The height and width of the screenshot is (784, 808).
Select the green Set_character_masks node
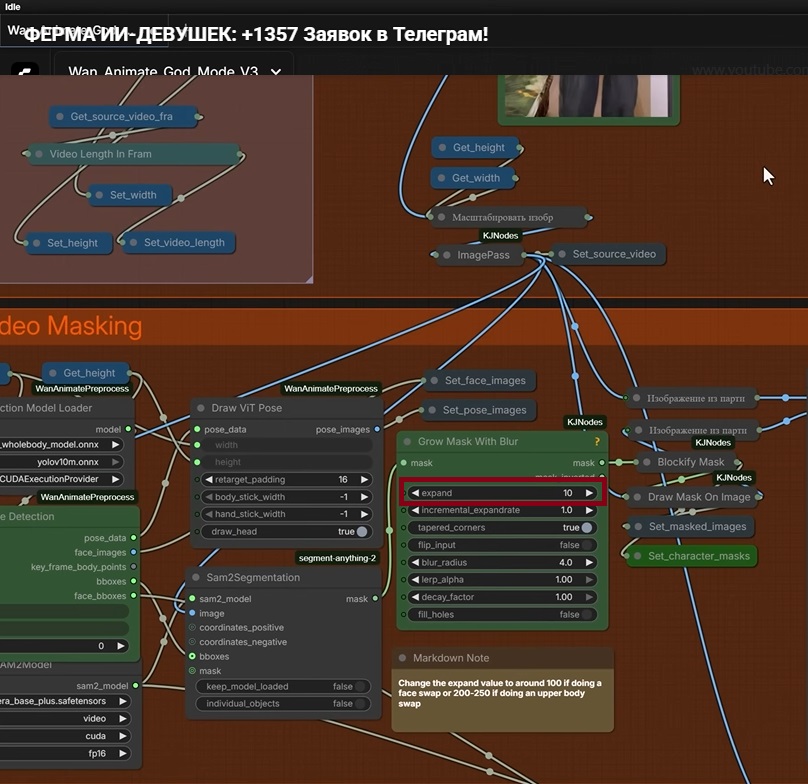tap(693, 556)
